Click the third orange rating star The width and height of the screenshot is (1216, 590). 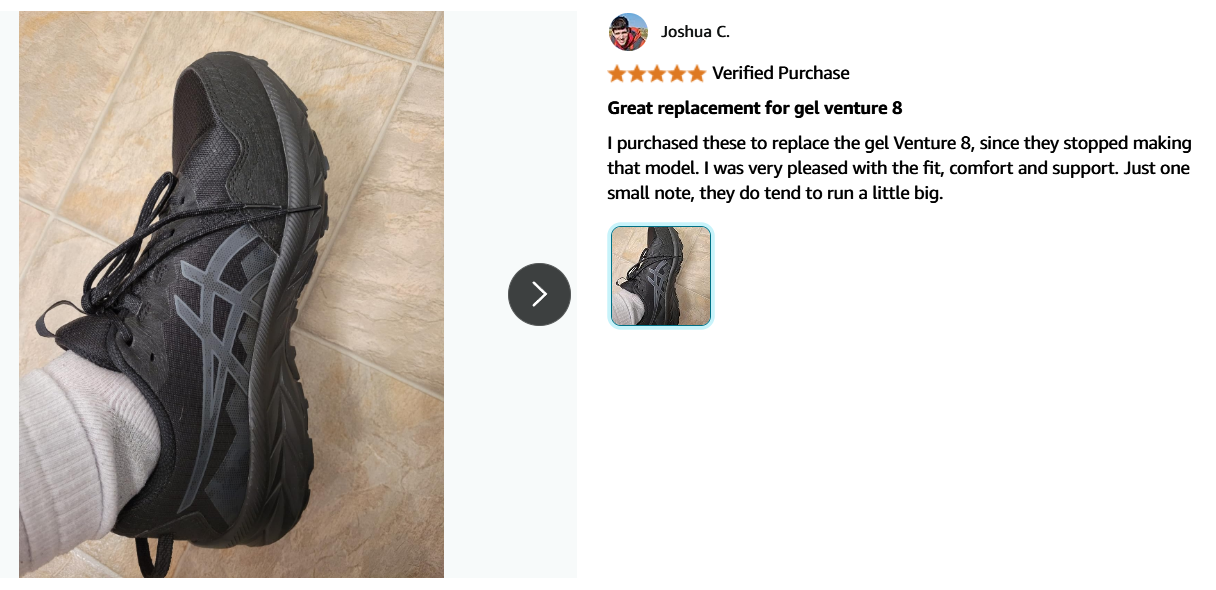pyautogui.click(x=657, y=73)
